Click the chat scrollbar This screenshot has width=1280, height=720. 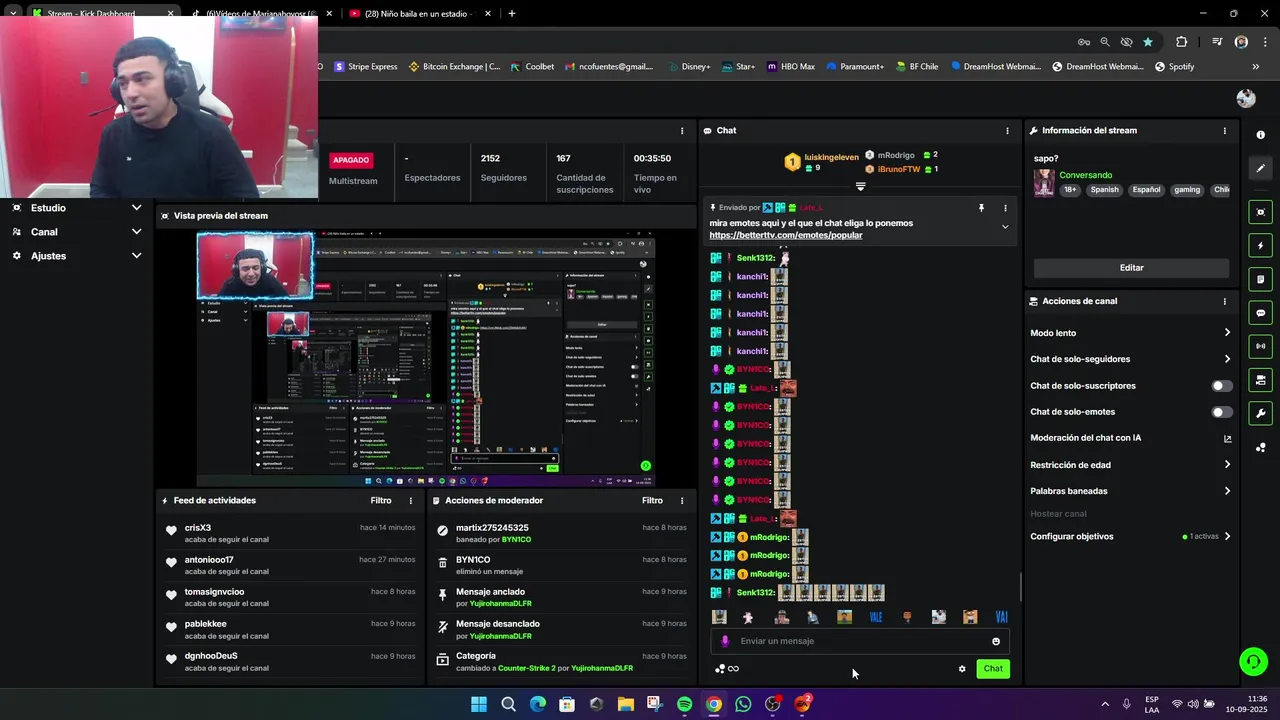point(1020,587)
